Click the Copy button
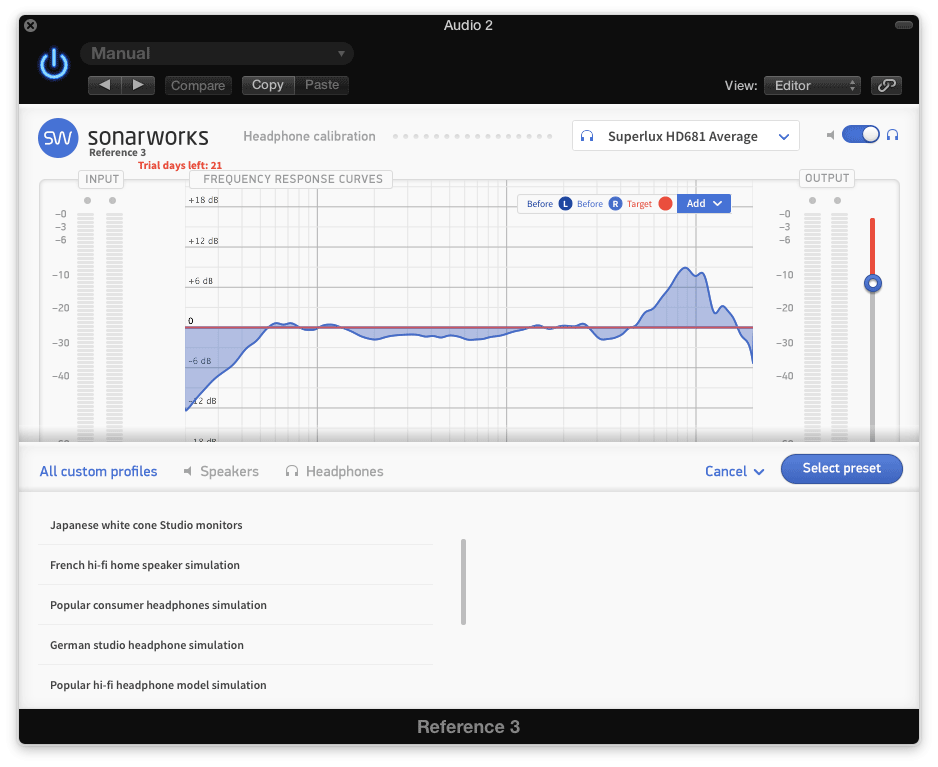 pos(267,85)
